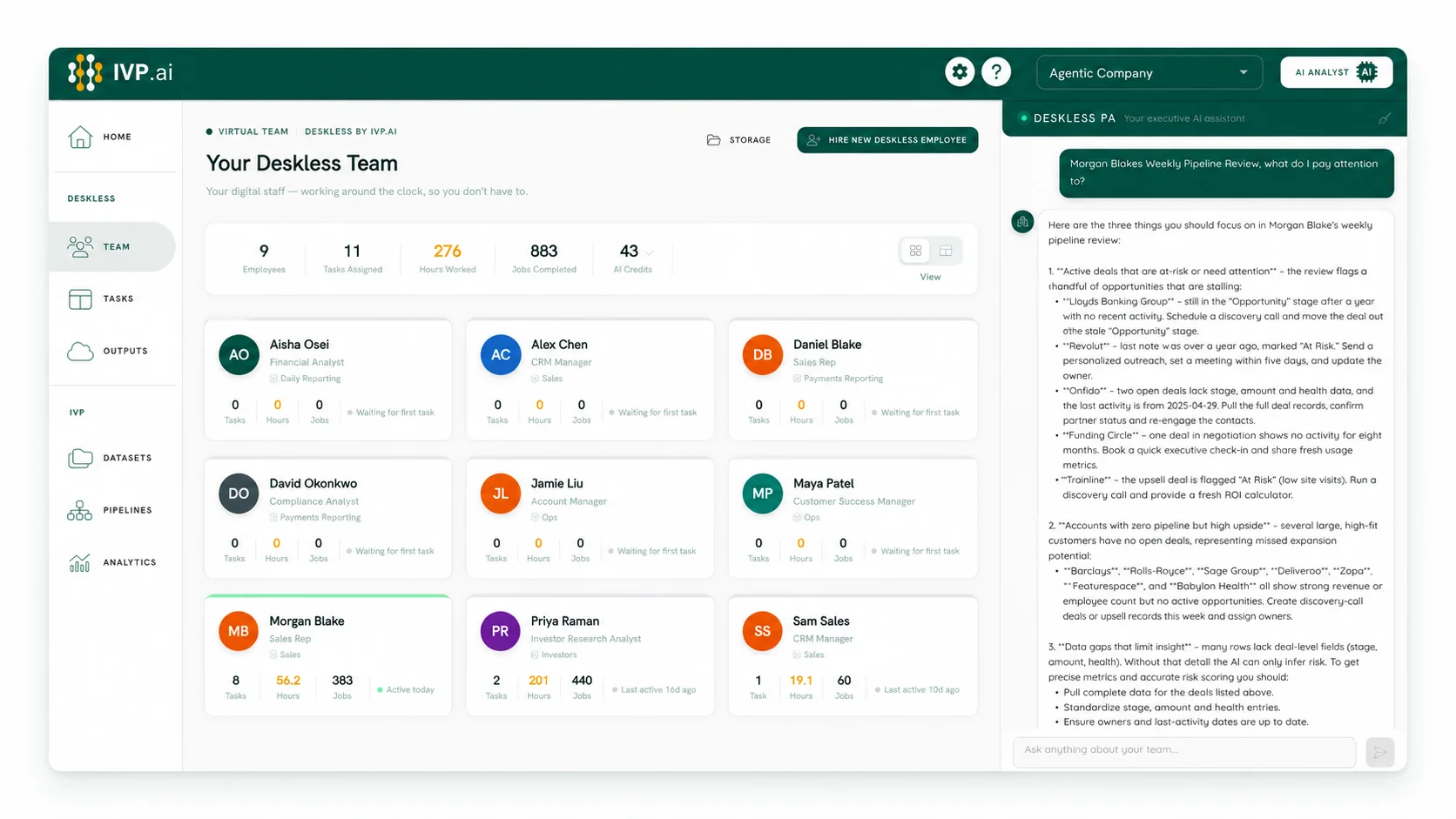This screenshot has width=1456, height=819.
Task: Click the 9 Employees stat
Action: (x=264, y=258)
